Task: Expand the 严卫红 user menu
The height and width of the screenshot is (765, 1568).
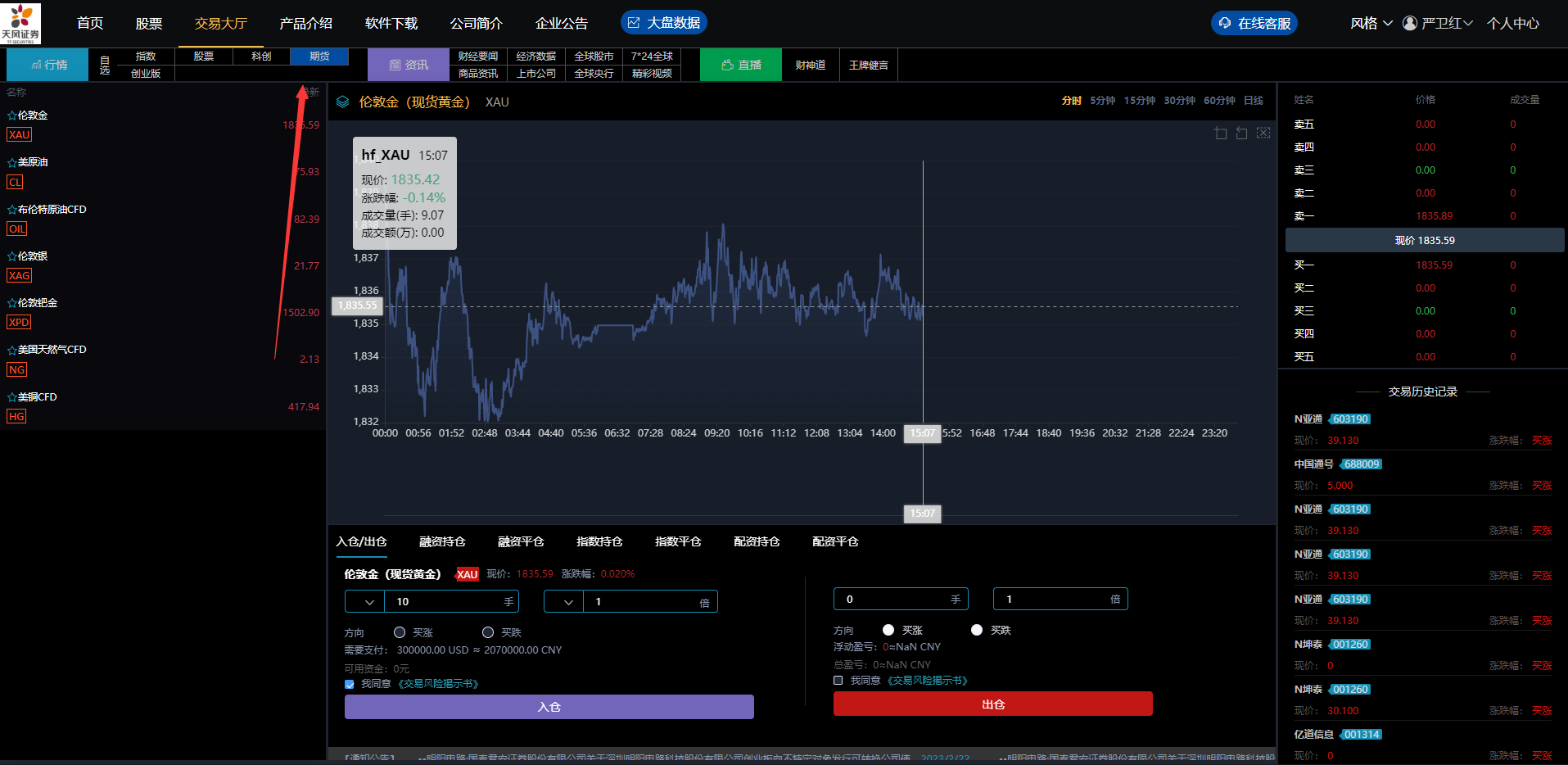Action: (1439, 23)
